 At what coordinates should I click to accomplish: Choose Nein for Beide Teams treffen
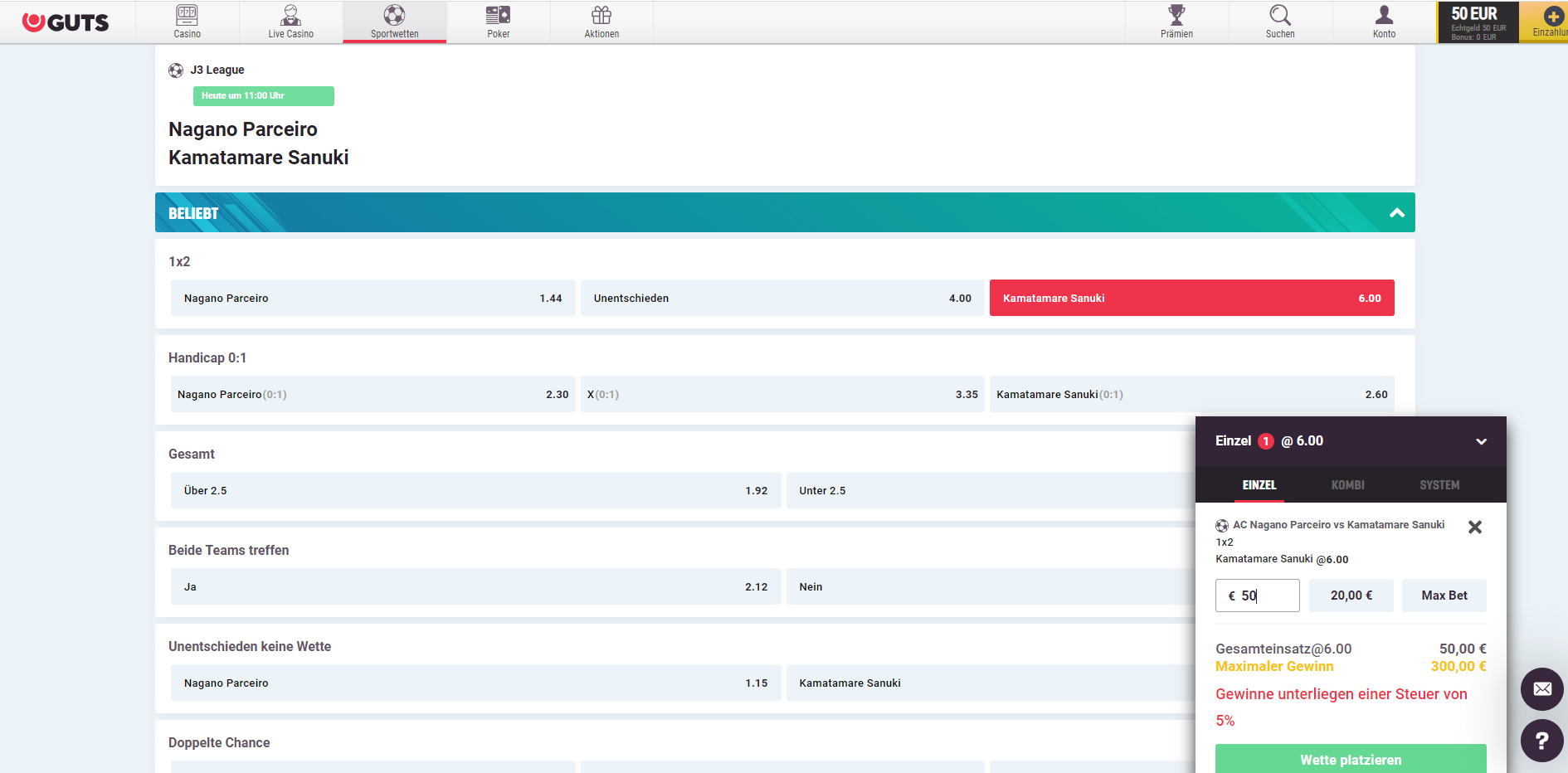click(x=991, y=586)
